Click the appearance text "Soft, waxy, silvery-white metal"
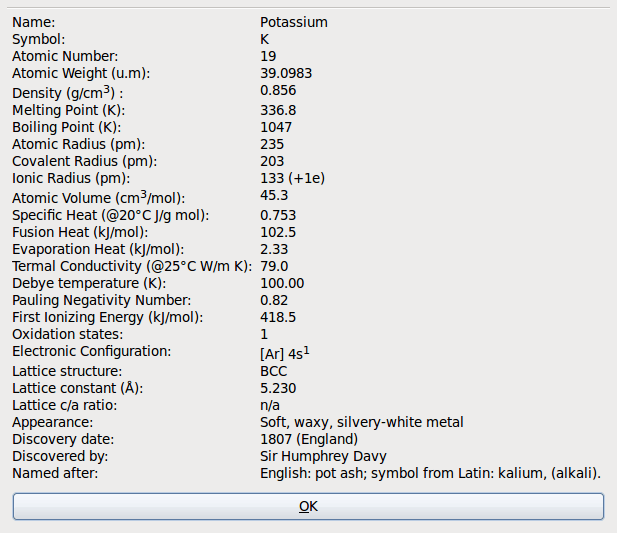Viewport: 617px width, 533px height. coord(362,422)
